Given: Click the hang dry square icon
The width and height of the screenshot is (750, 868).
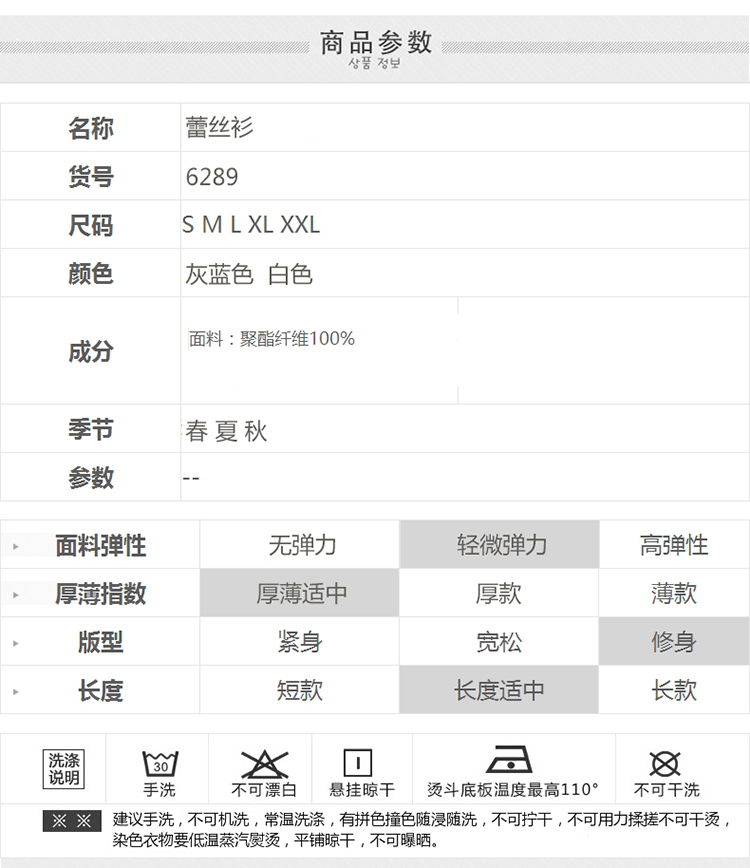Looking at the screenshot, I should 358,763.
